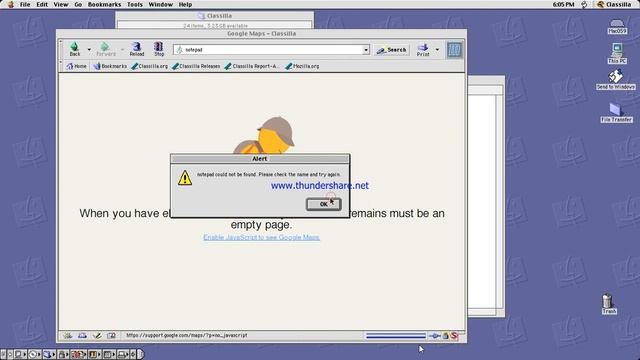
Task: Select the MacOS9 disk icon on desktop
Action: click(x=617, y=26)
